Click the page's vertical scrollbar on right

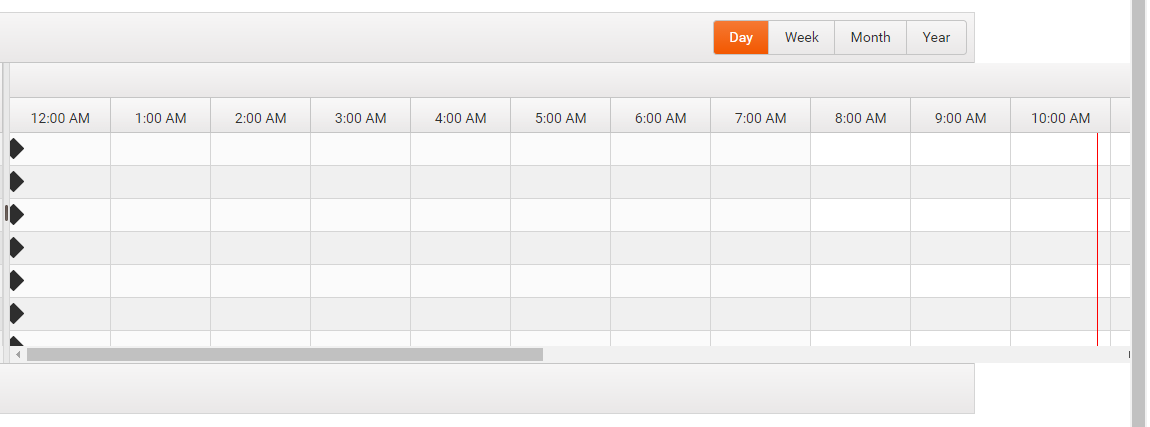coord(1140,214)
